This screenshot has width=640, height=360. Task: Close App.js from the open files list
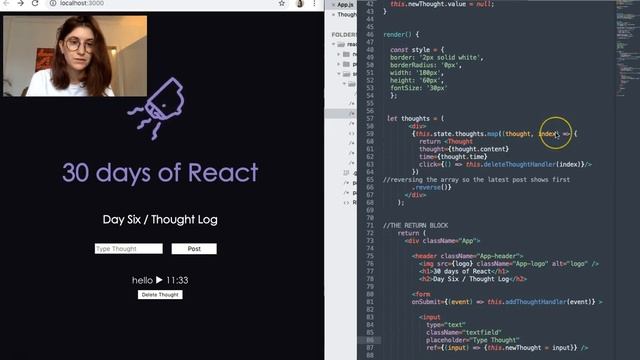coord(333,5)
